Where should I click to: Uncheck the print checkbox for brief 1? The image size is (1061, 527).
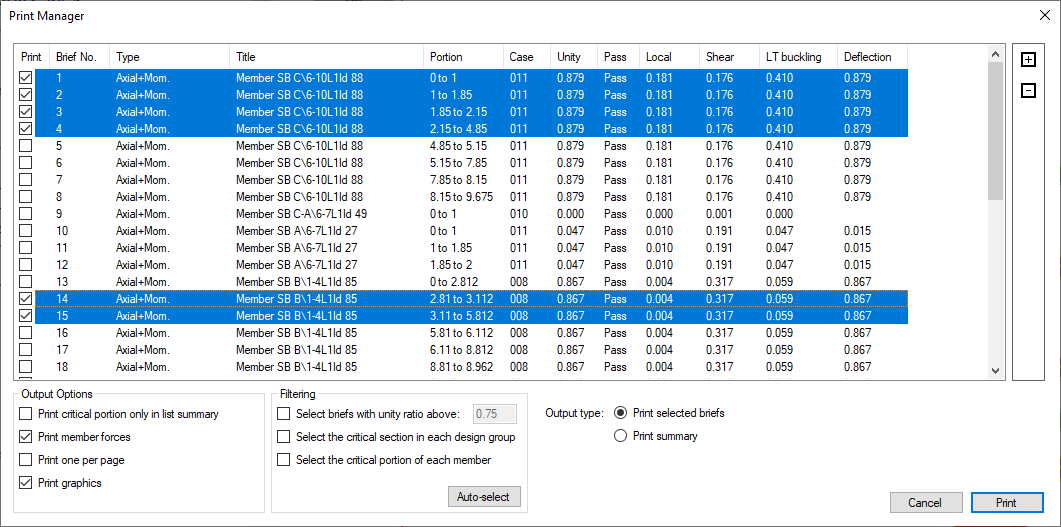26,78
